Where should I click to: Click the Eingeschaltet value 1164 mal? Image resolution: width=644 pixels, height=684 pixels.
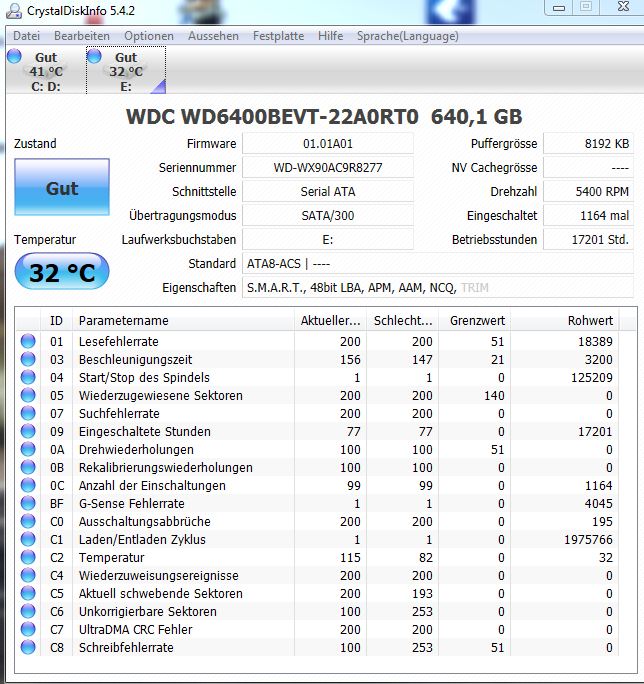coord(588,215)
